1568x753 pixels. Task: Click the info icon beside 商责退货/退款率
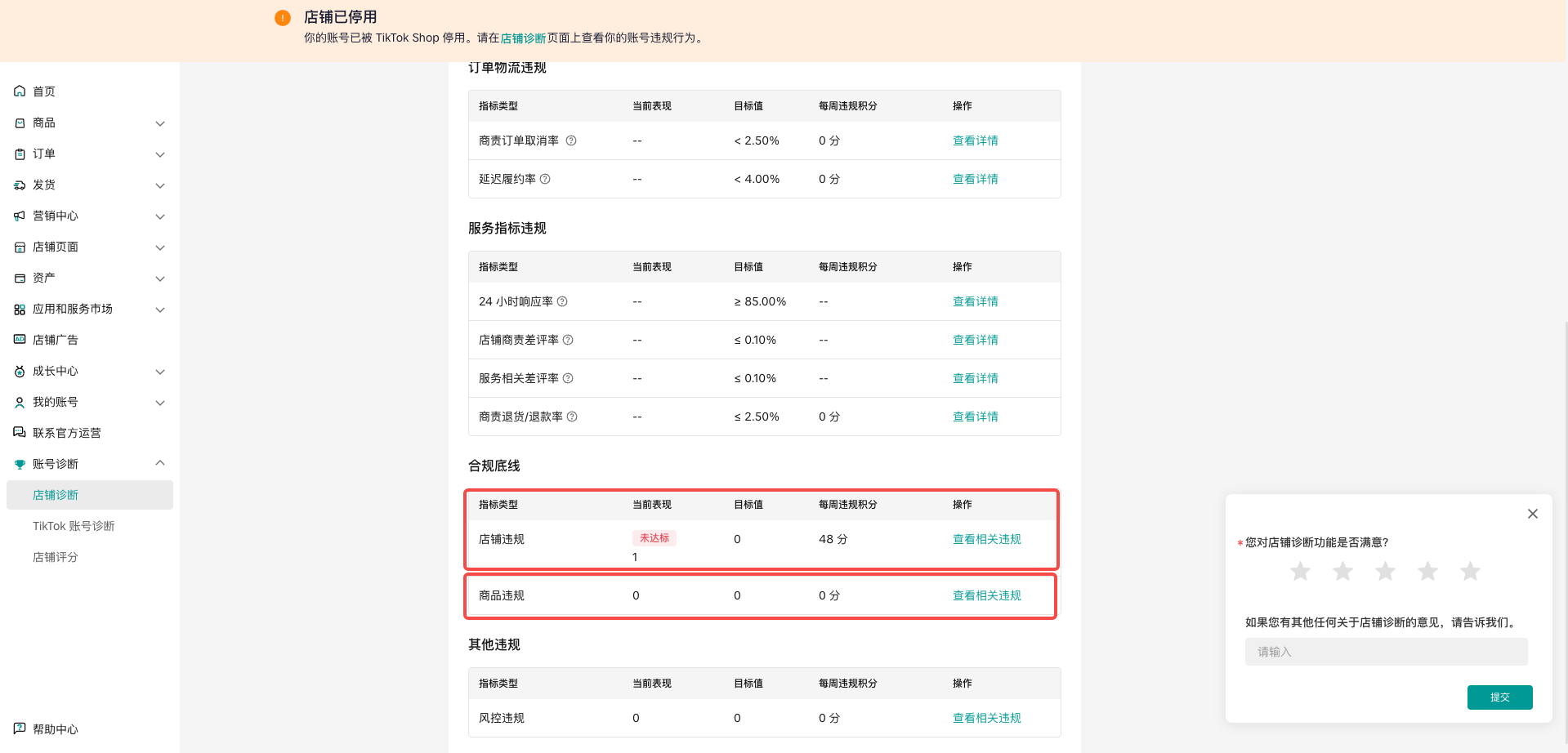(x=572, y=417)
